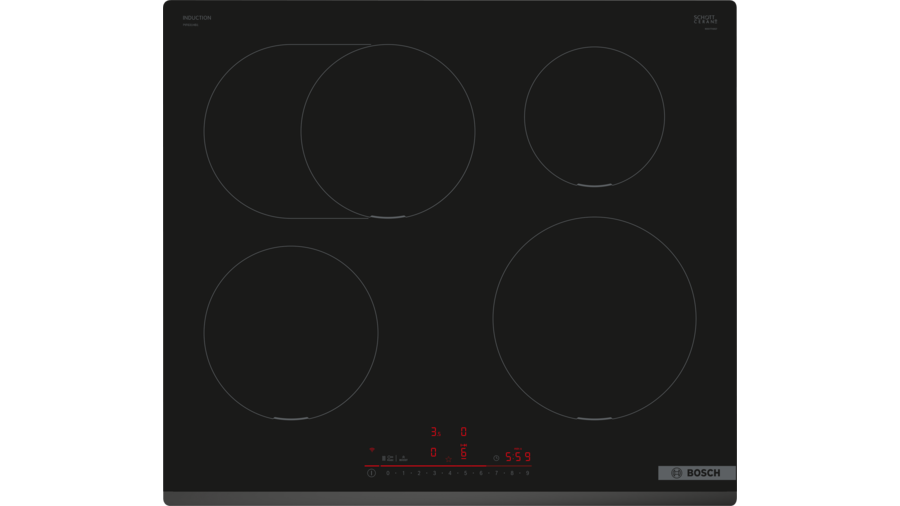Viewport: 900px width, 506px height.
Task: Click the front-left cooking zone circle
Action: [291, 332]
